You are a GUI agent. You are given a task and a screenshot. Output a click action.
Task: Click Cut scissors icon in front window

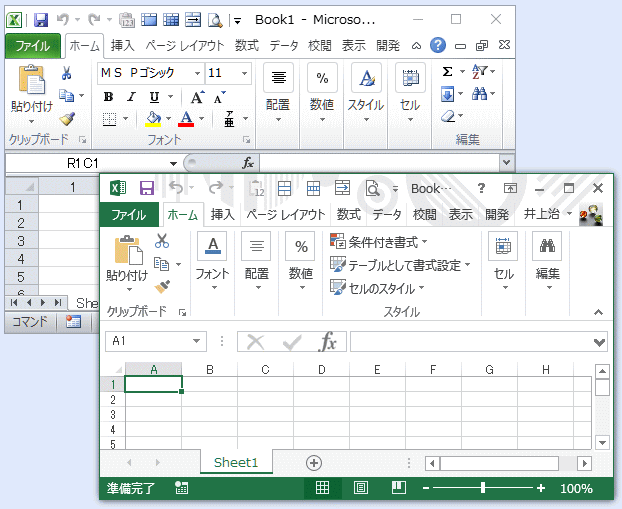[x=162, y=240]
